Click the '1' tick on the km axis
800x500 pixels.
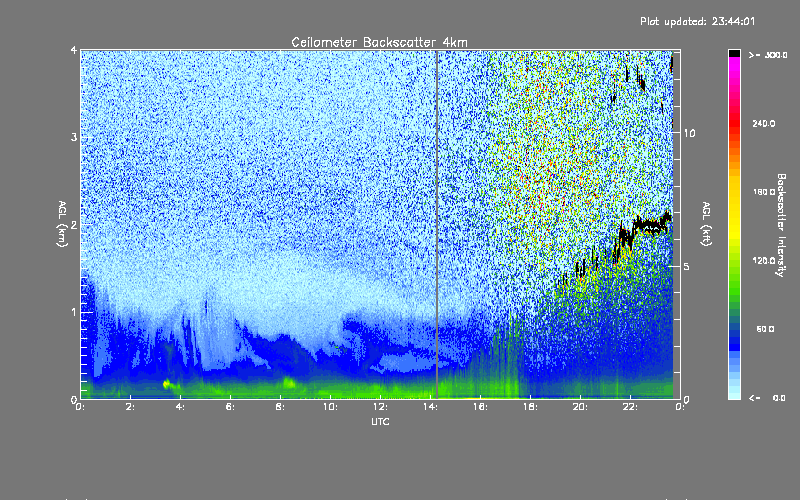click(74, 312)
